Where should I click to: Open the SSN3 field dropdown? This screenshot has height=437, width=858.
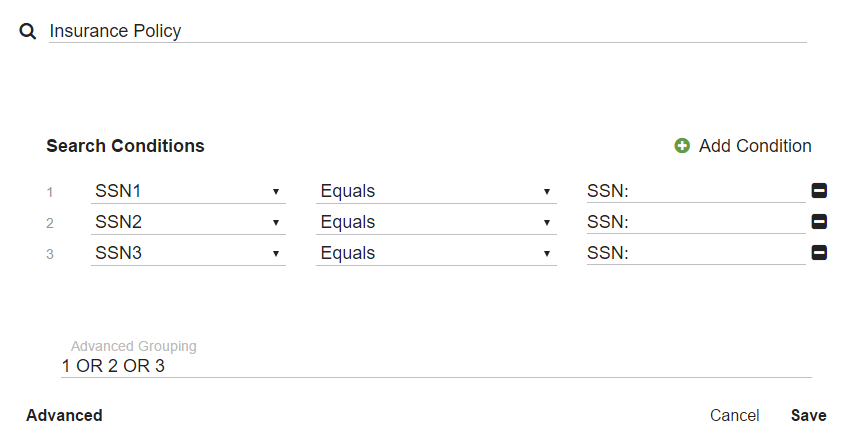tap(188, 253)
